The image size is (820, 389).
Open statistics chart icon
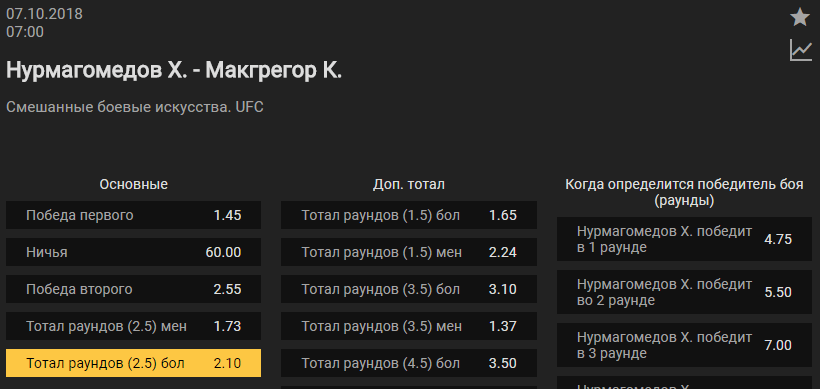(801, 50)
